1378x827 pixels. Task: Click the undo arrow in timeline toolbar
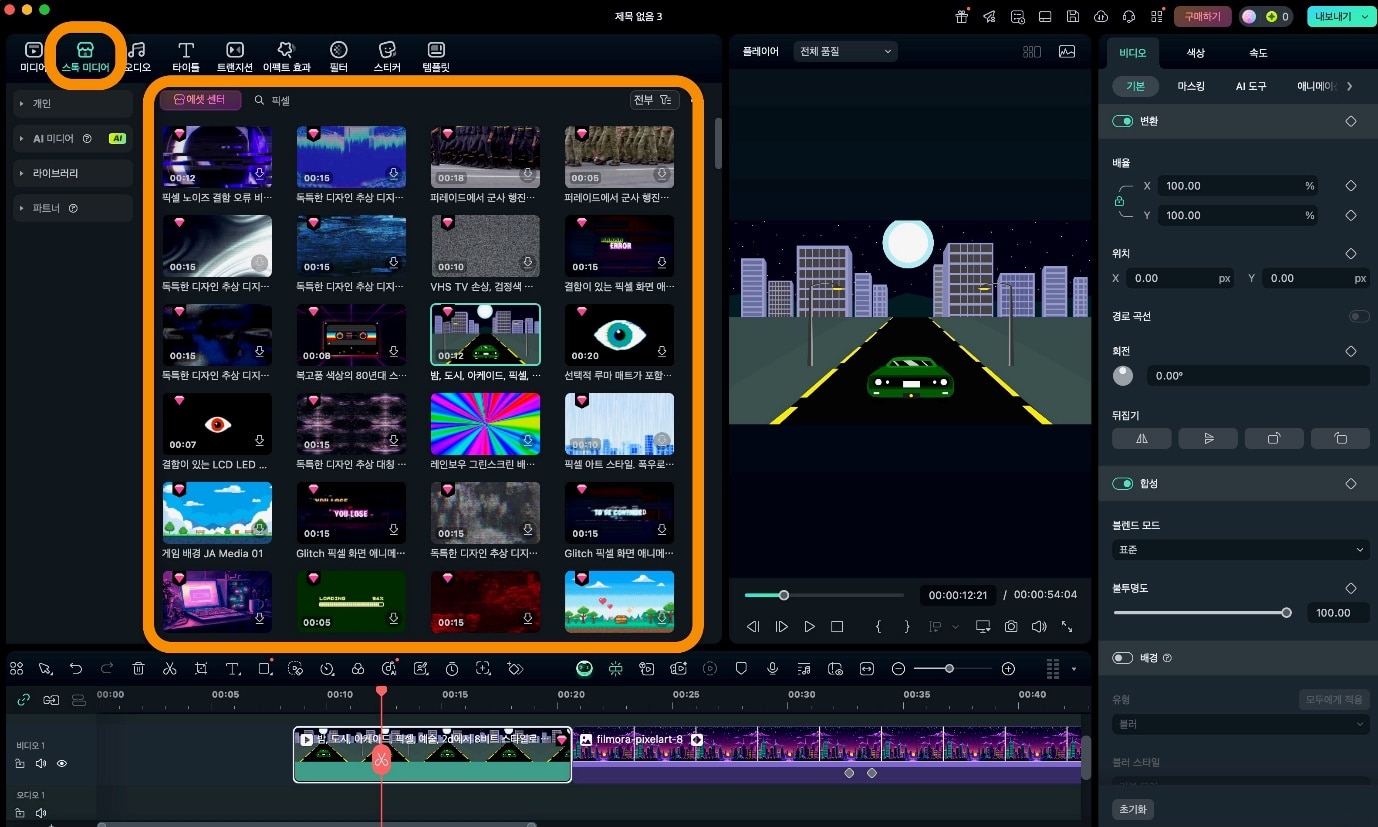(76, 669)
